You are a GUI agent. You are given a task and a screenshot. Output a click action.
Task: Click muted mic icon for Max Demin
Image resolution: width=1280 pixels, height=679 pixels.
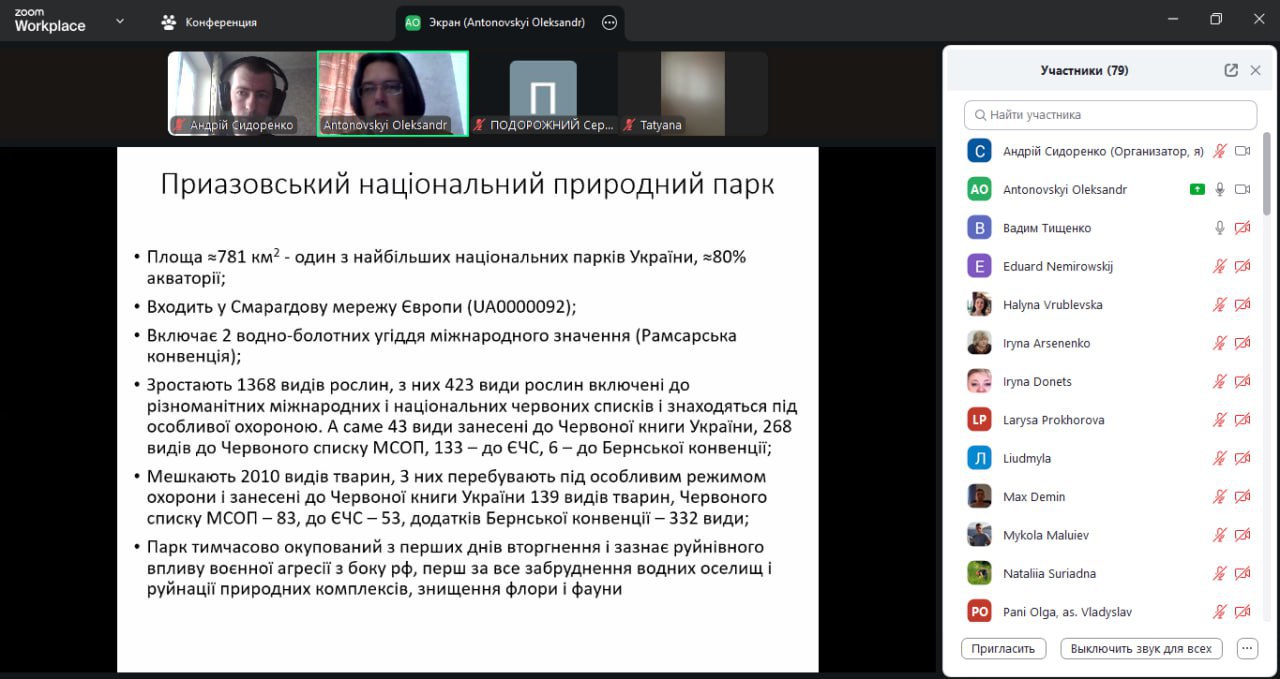click(x=1219, y=496)
